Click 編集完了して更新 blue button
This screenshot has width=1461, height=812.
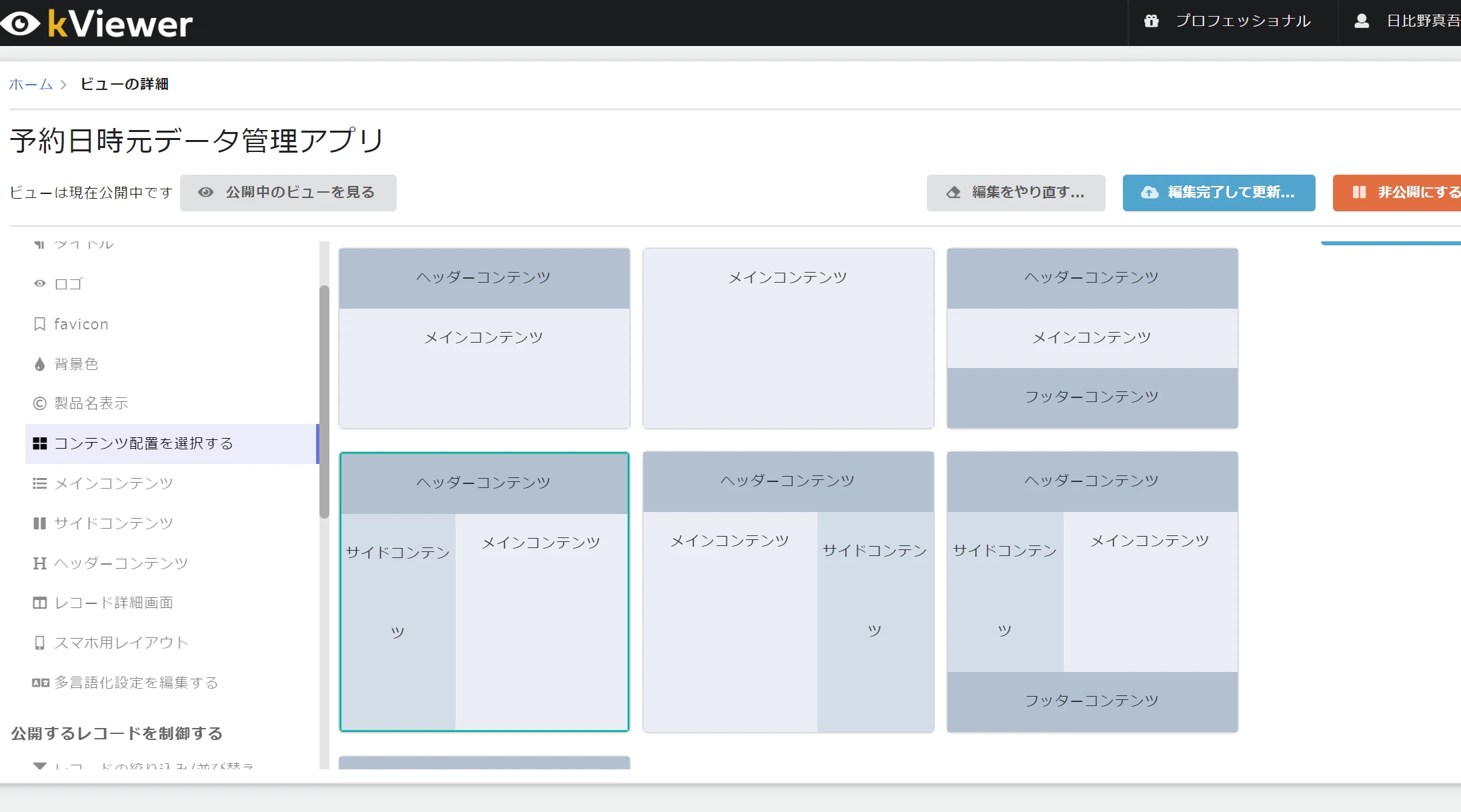[1218, 193]
